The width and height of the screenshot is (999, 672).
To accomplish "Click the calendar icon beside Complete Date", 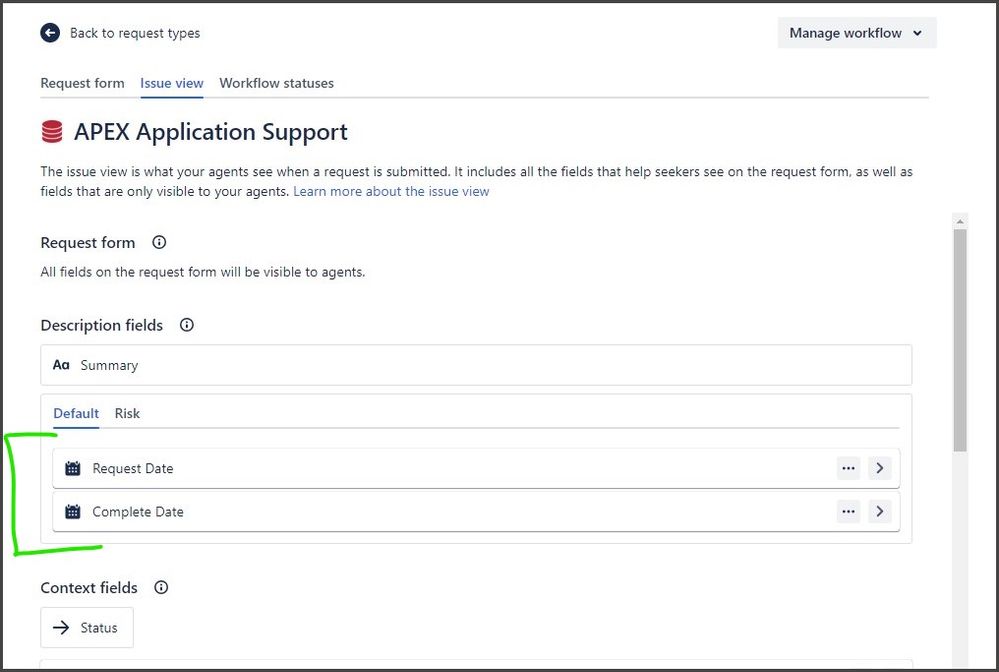I will coord(72,511).
